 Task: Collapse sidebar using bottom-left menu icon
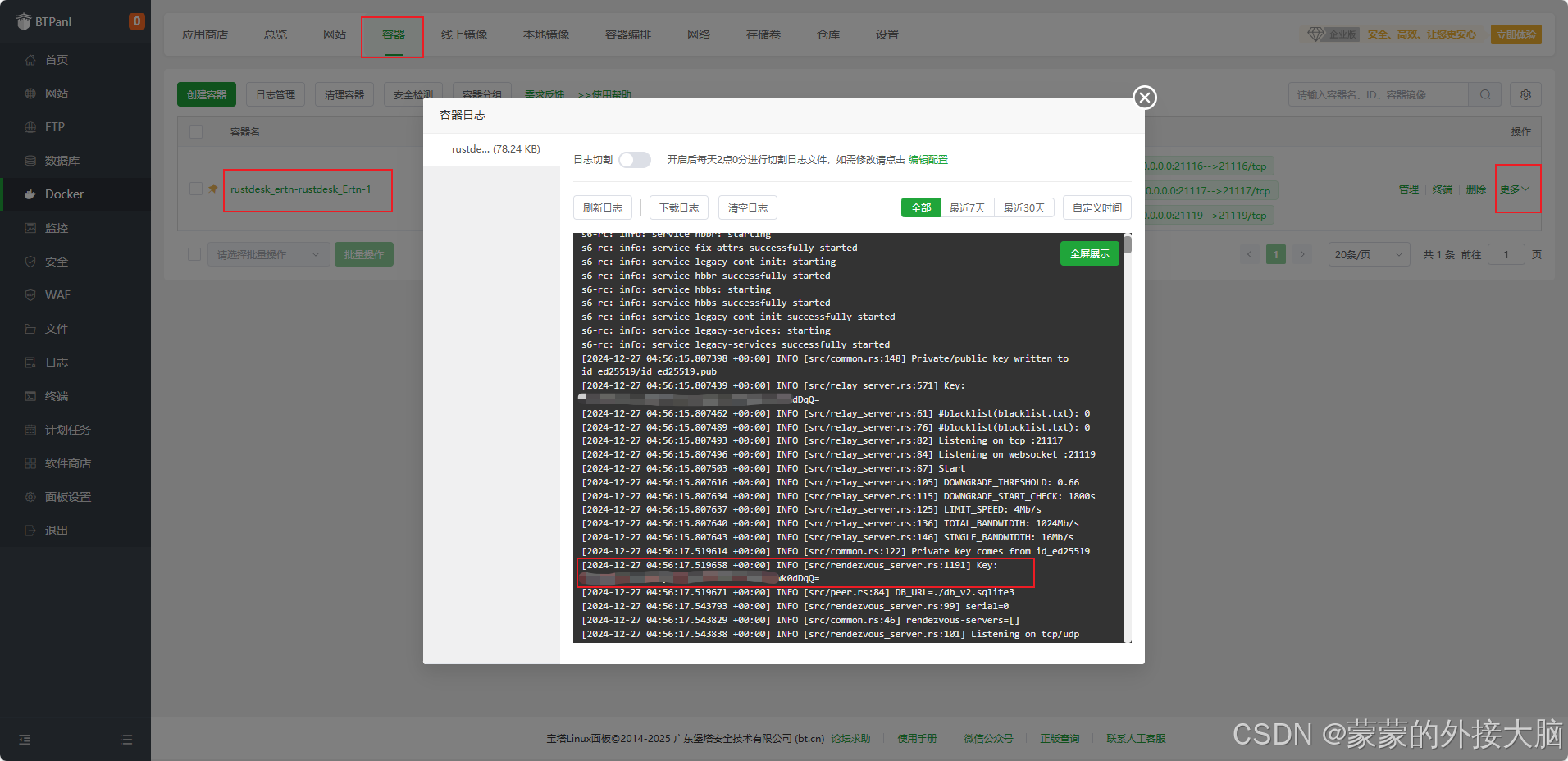pos(25,740)
